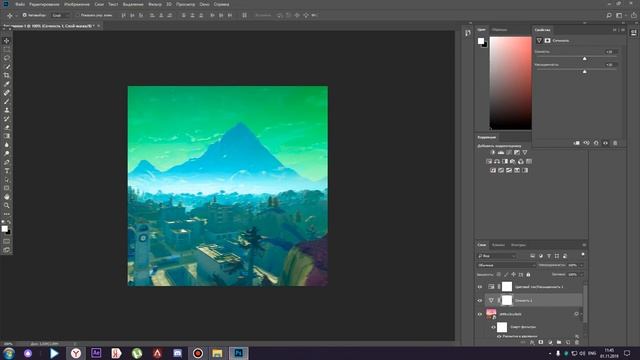The height and width of the screenshot is (360, 640).
Task: Add a Levels adjustment
Action: 501,152
